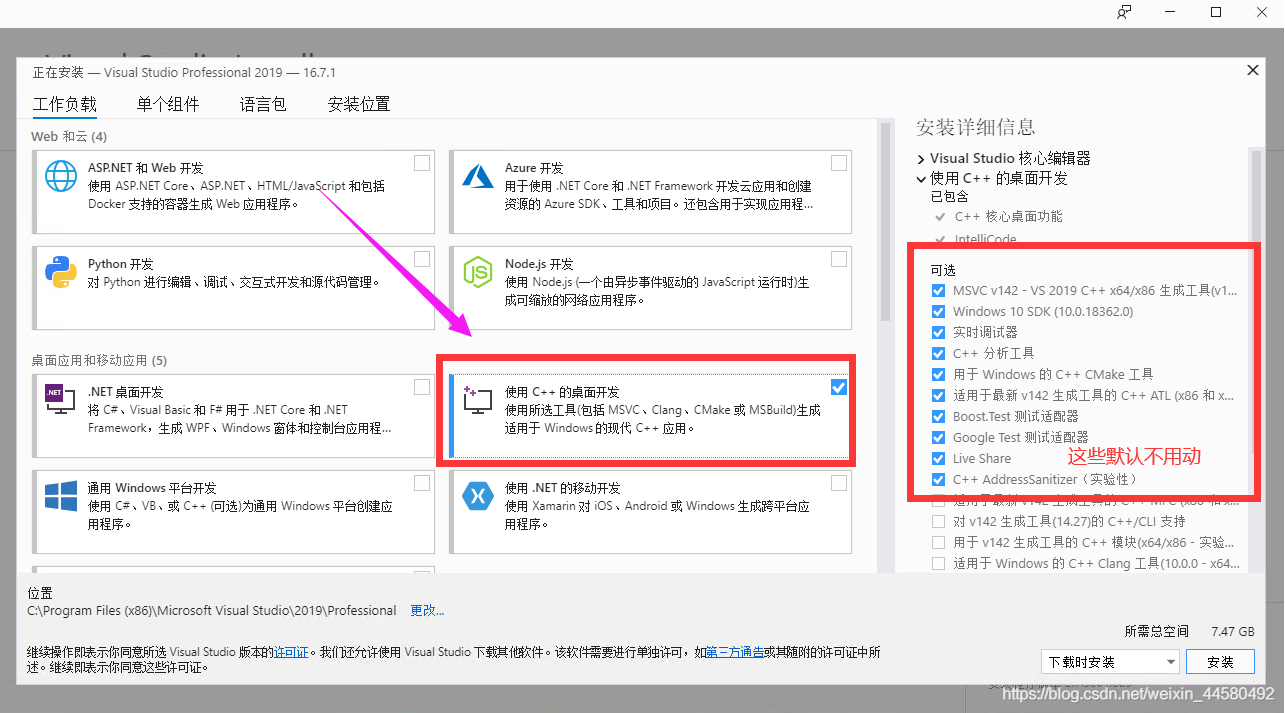Click the C++ 核心桌面功能 included item

tap(1009, 216)
